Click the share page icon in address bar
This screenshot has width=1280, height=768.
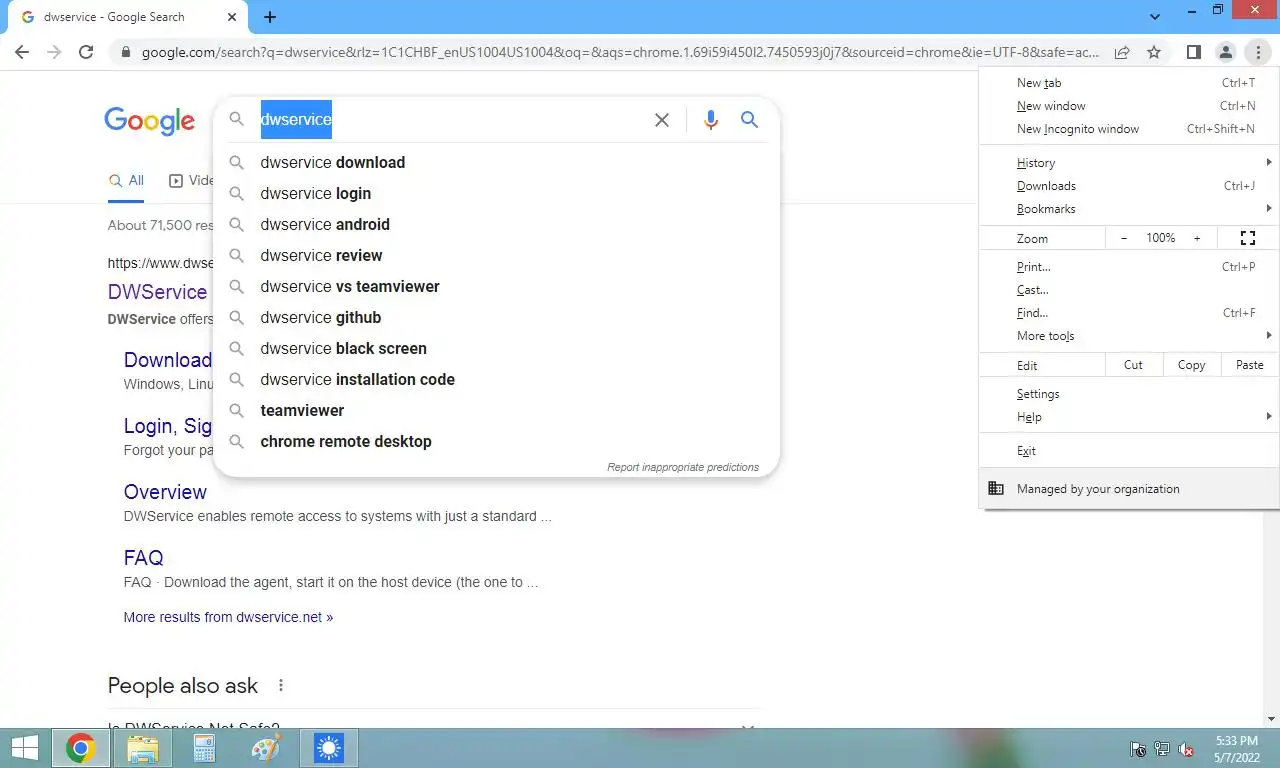point(1122,52)
